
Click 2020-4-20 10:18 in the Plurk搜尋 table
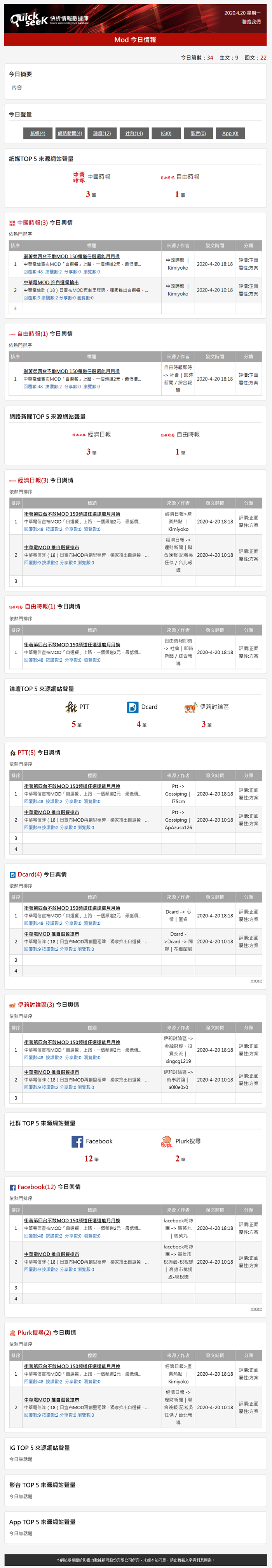click(215, 1407)
